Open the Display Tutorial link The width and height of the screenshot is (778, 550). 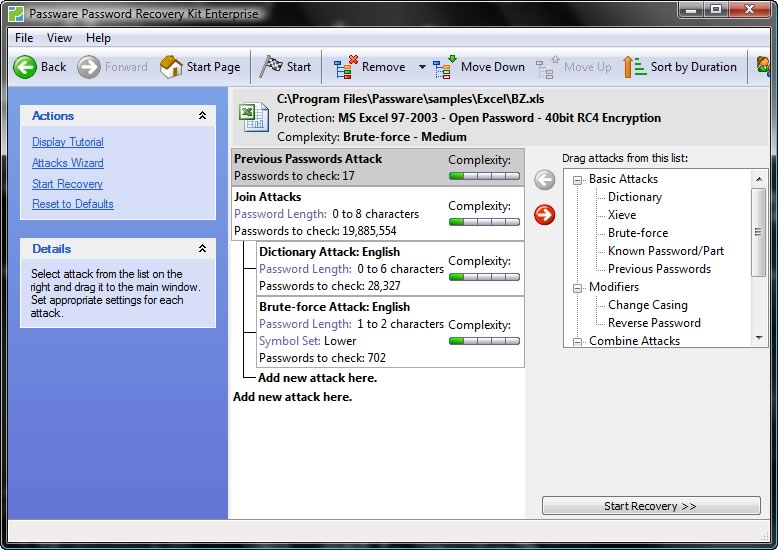[68, 142]
